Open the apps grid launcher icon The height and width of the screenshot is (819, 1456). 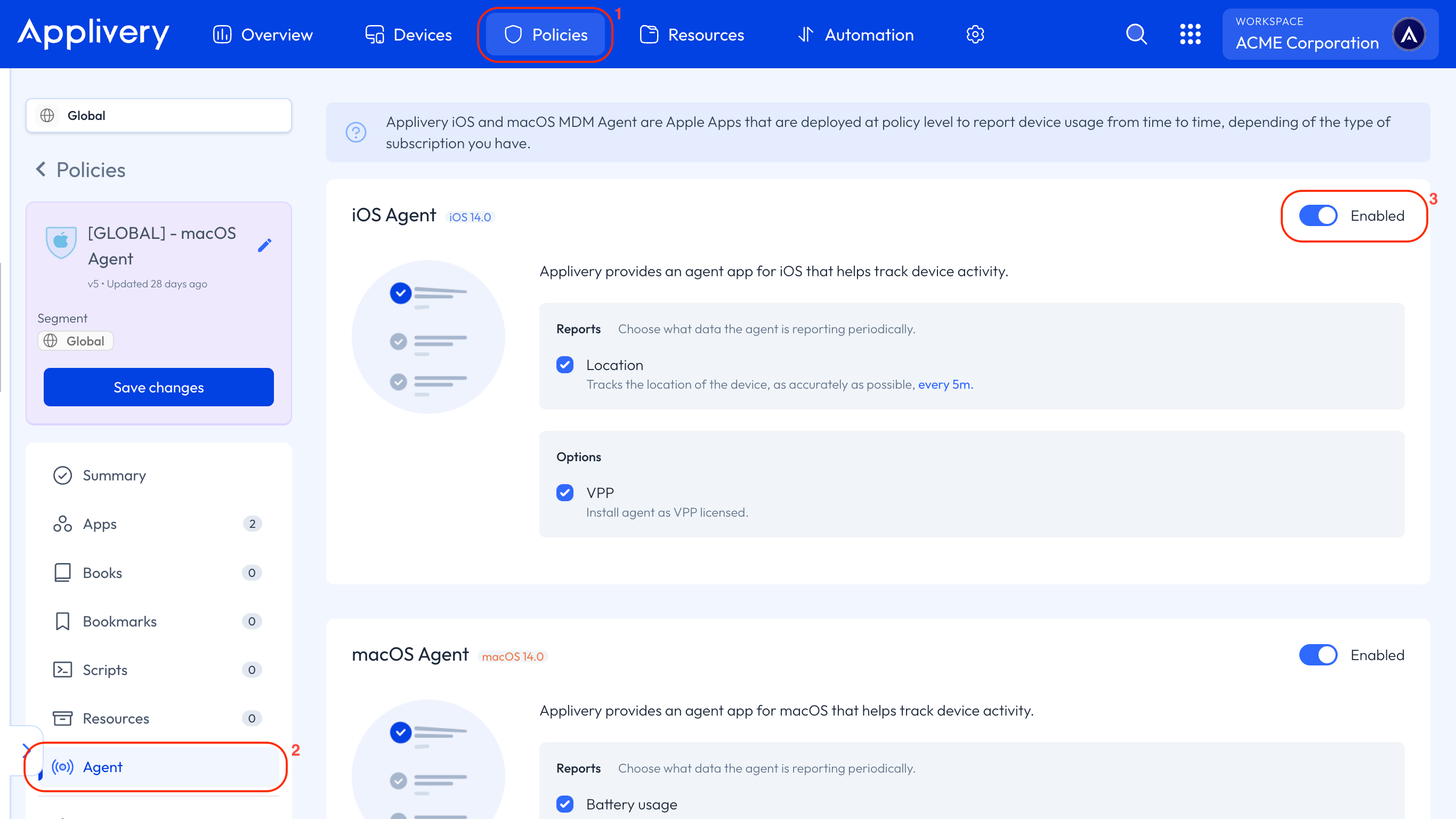pyautogui.click(x=1191, y=34)
